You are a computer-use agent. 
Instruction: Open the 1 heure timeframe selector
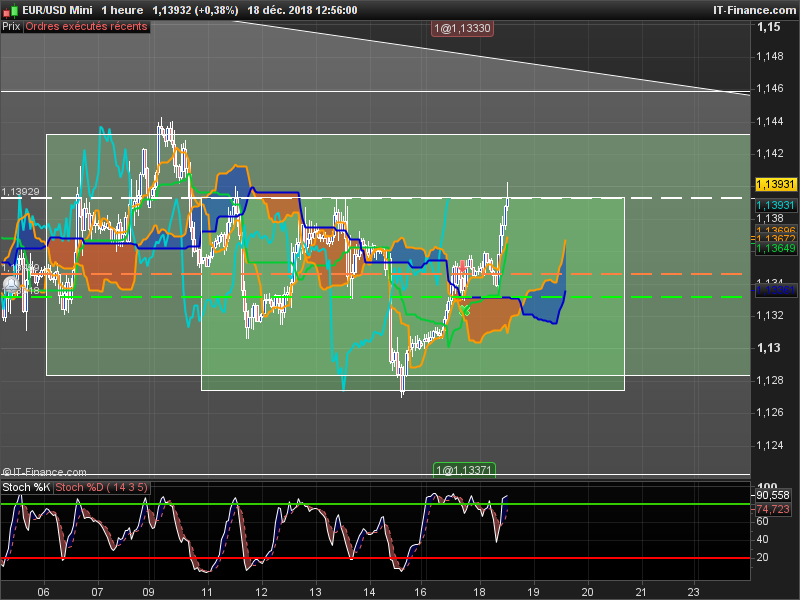121,10
